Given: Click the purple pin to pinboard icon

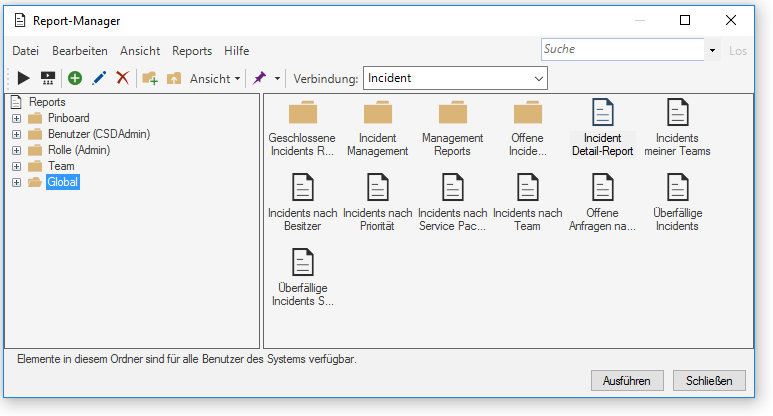Looking at the screenshot, I should [259, 78].
